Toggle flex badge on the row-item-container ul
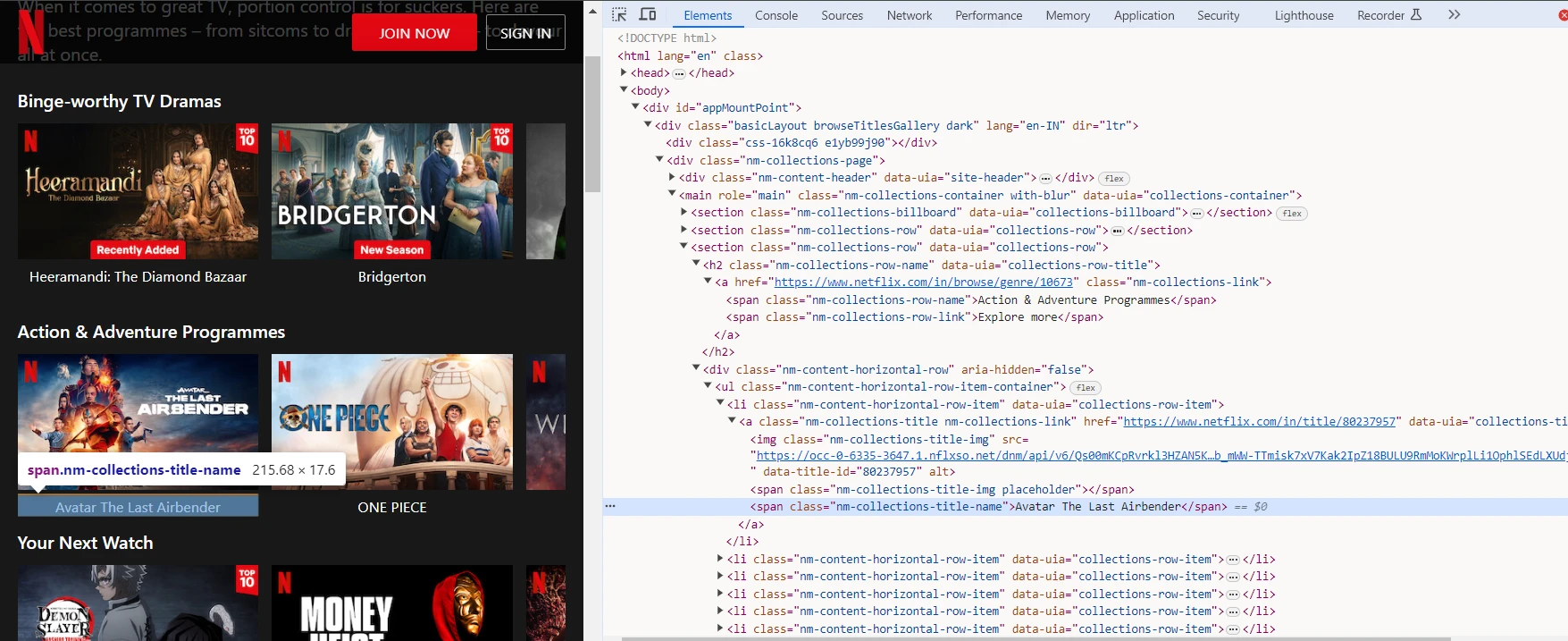The width and height of the screenshot is (1568, 641). point(1086,387)
